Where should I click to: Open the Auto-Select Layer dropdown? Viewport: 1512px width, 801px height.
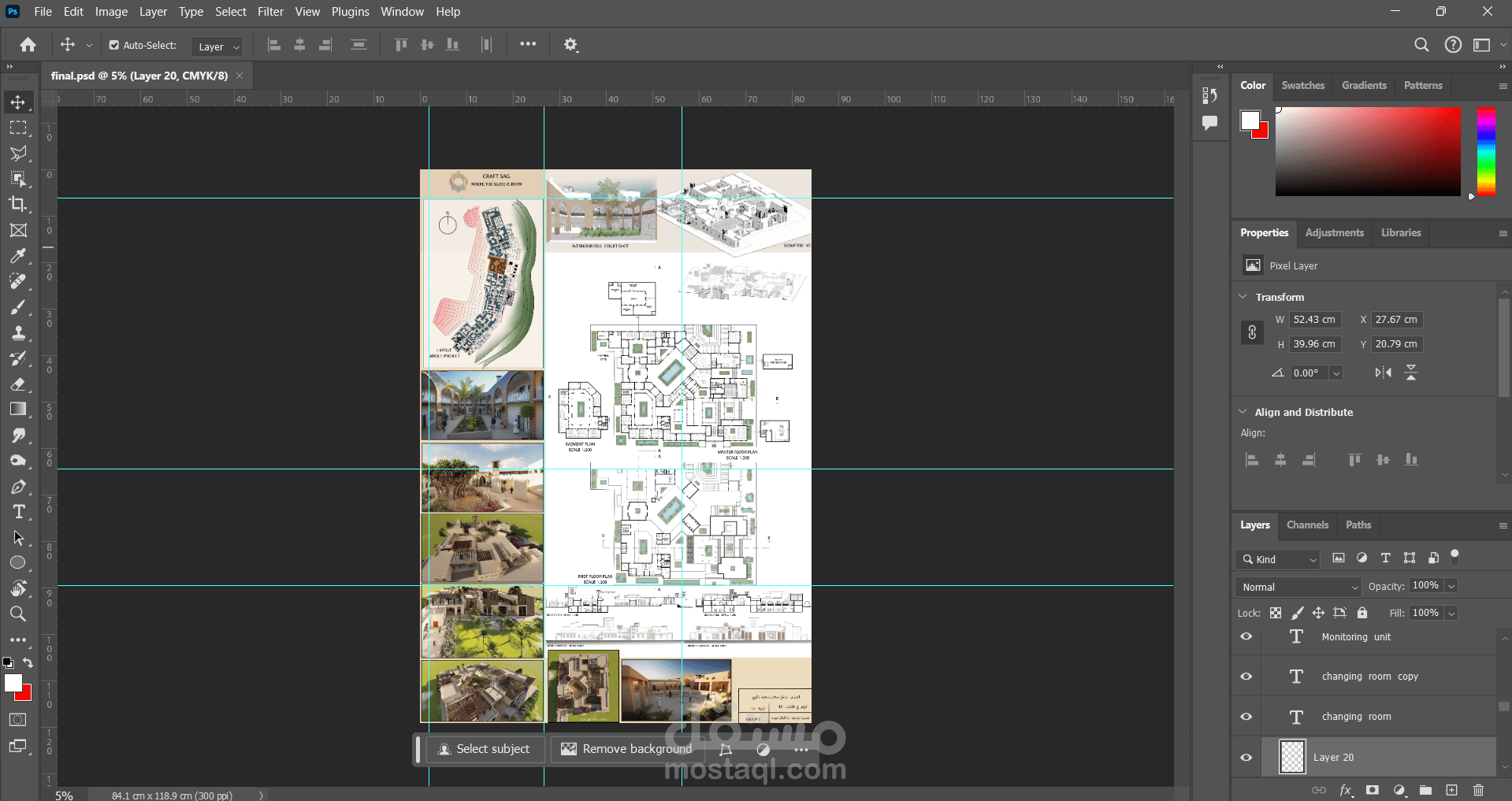[x=217, y=46]
